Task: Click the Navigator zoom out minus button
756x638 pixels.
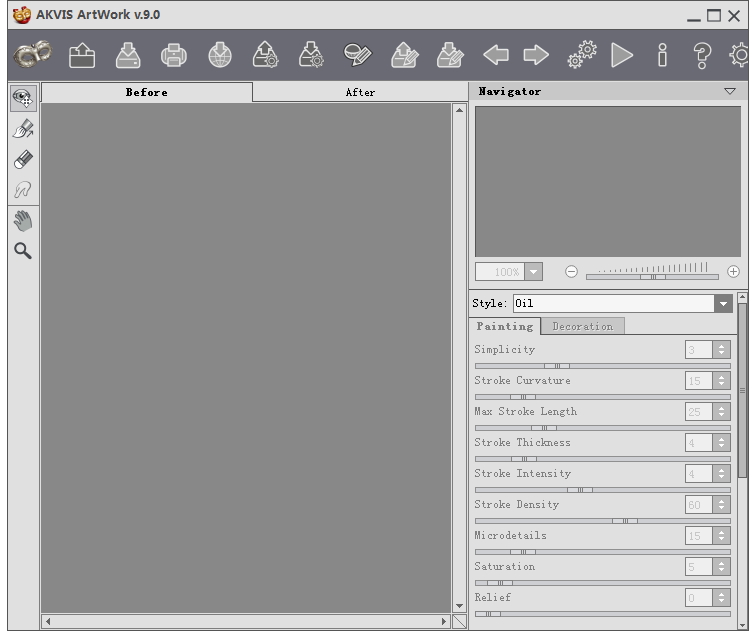Action: [571, 272]
